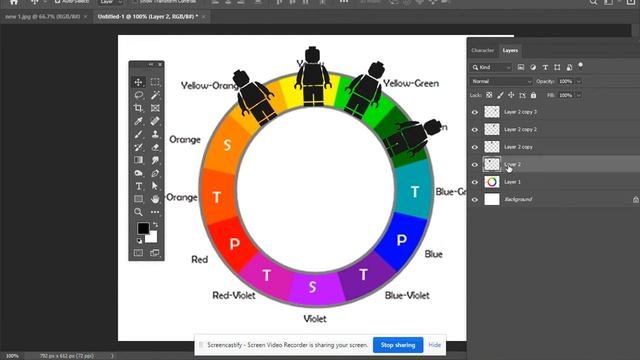Switch to the Layers panel tab
Viewport: 640px width, 360px height.
tap(510, 51)
